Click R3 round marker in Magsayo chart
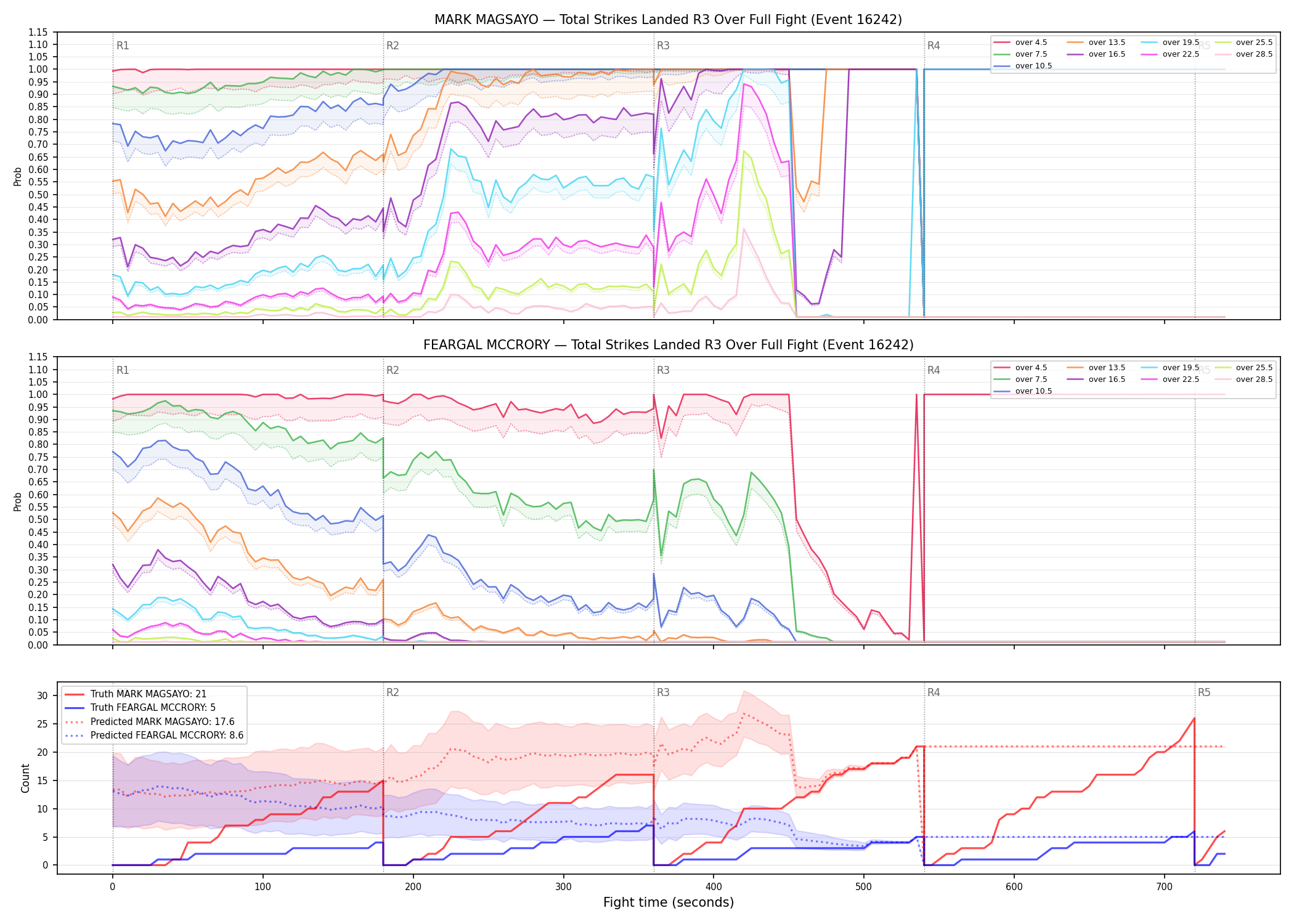 (663, 46)
